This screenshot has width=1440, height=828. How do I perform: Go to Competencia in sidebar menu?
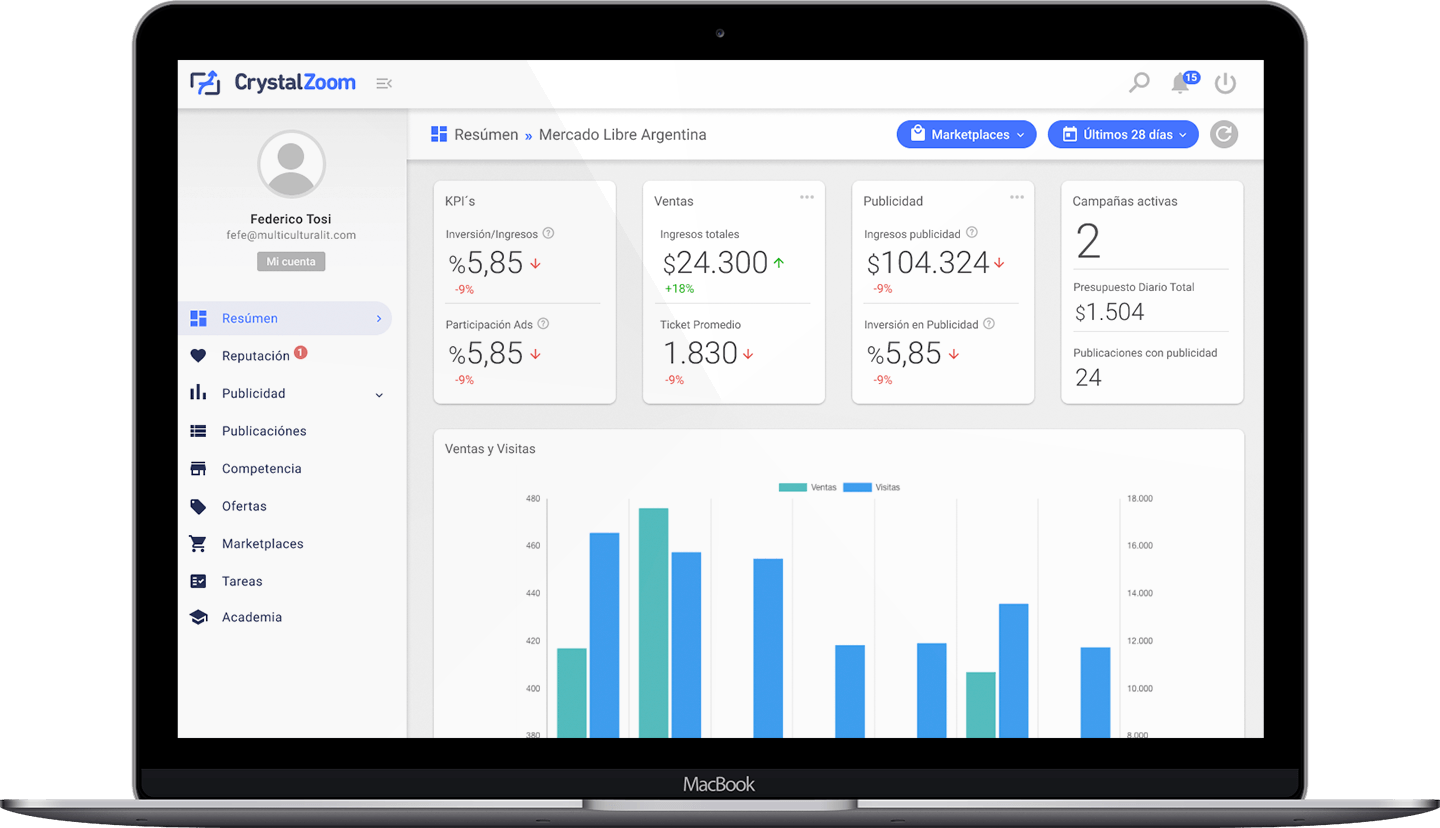[x=261, y=469]
